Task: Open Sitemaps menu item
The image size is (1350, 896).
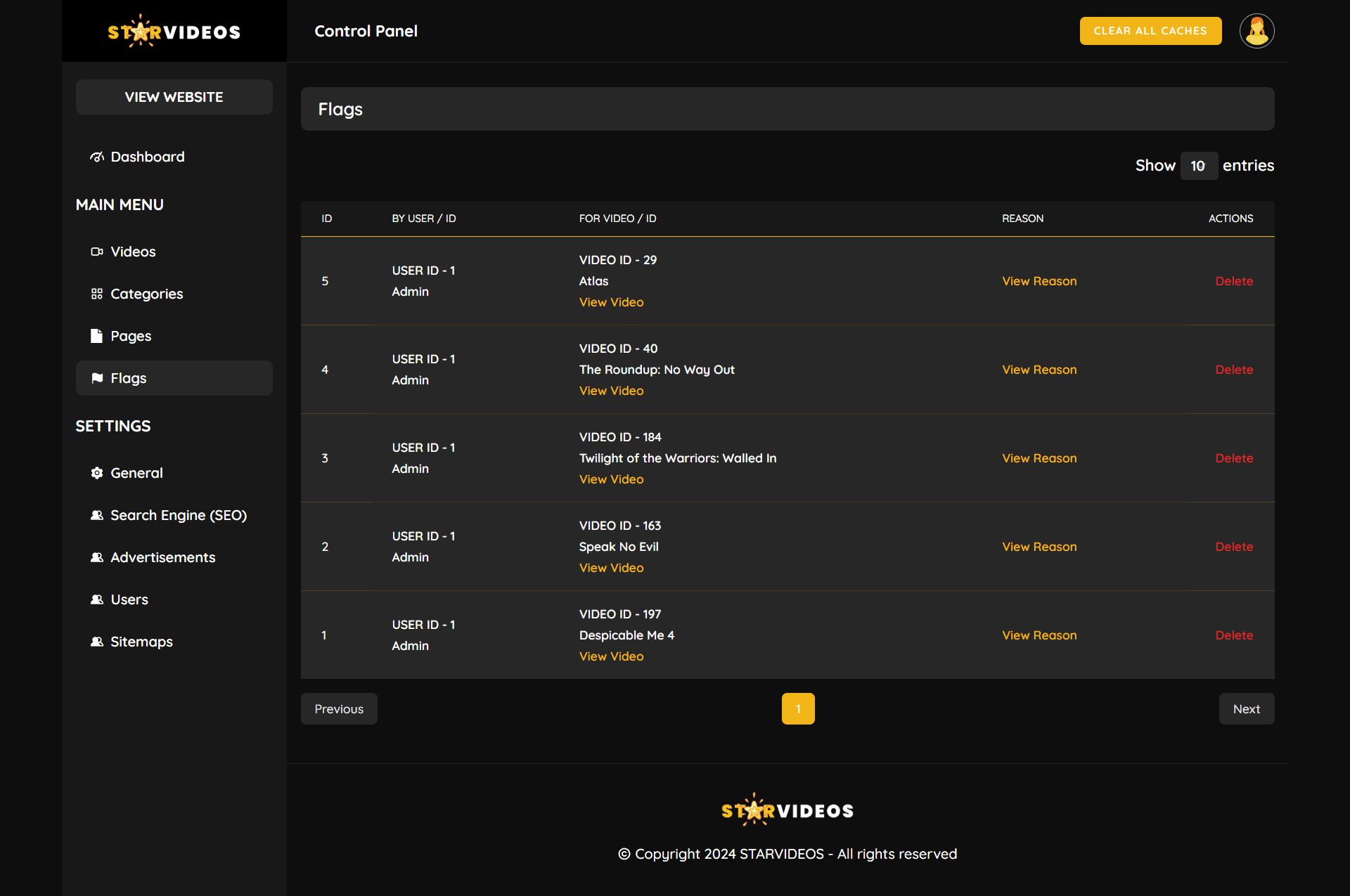Action: click(141, 642)
